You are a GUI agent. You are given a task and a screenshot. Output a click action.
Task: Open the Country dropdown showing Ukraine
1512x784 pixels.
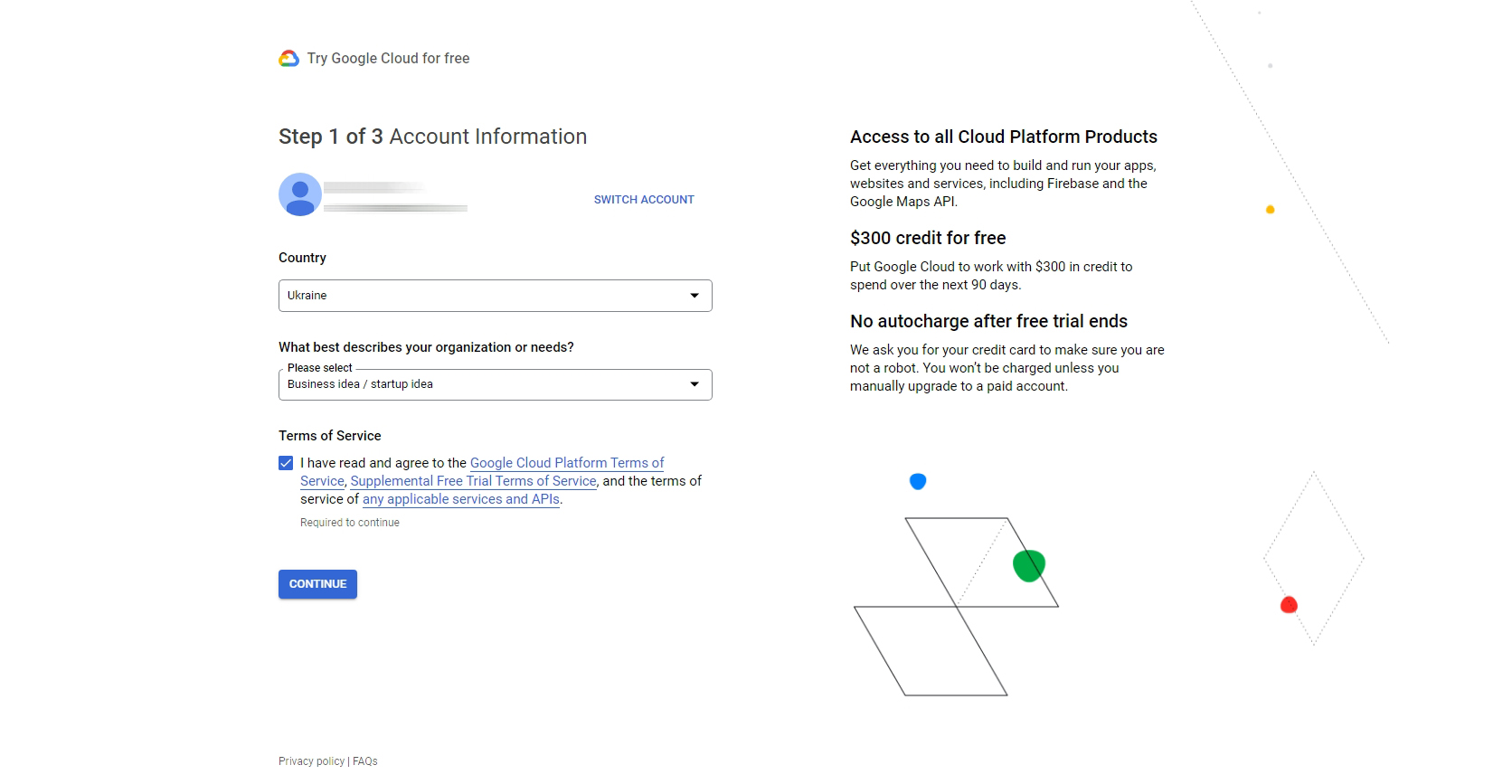pyautogui.click(x=495, y=296)
